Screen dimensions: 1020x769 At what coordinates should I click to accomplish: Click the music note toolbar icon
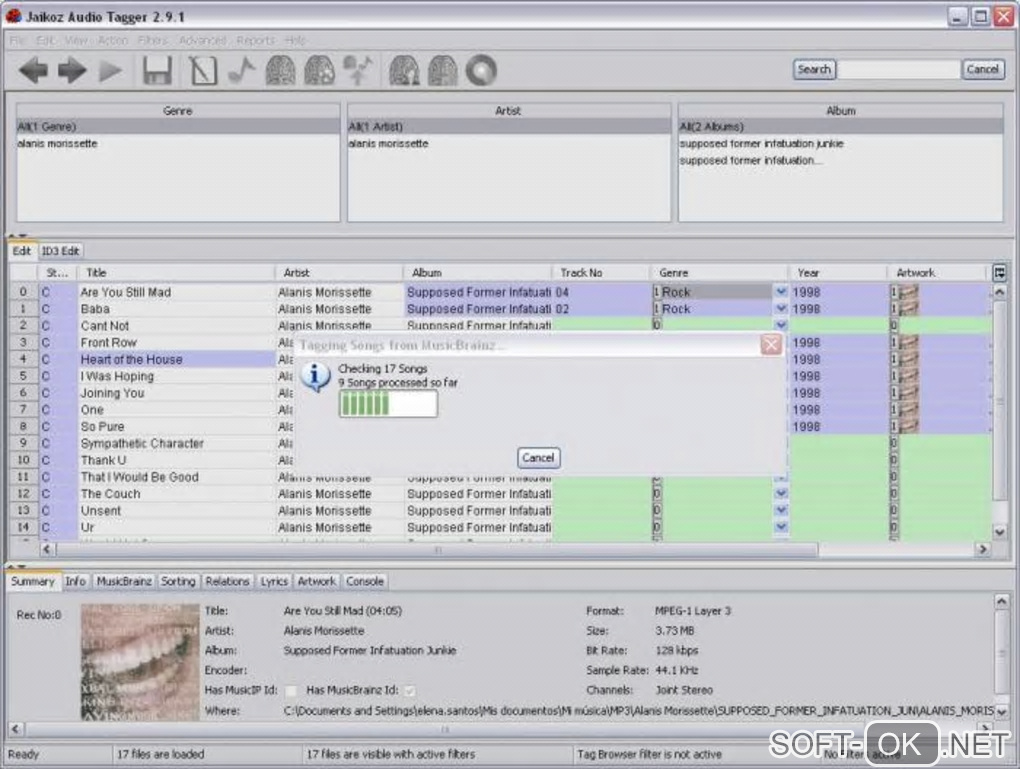point(241,70)
